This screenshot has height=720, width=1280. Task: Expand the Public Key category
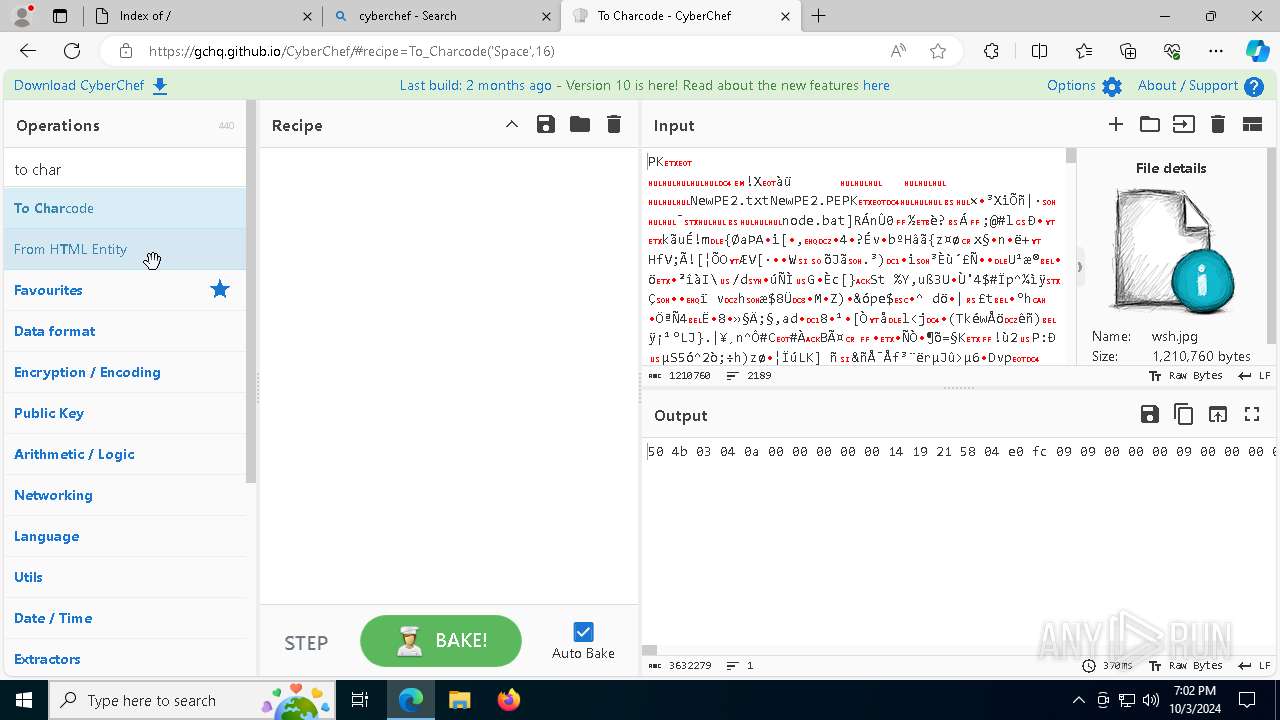coord(125,413)
